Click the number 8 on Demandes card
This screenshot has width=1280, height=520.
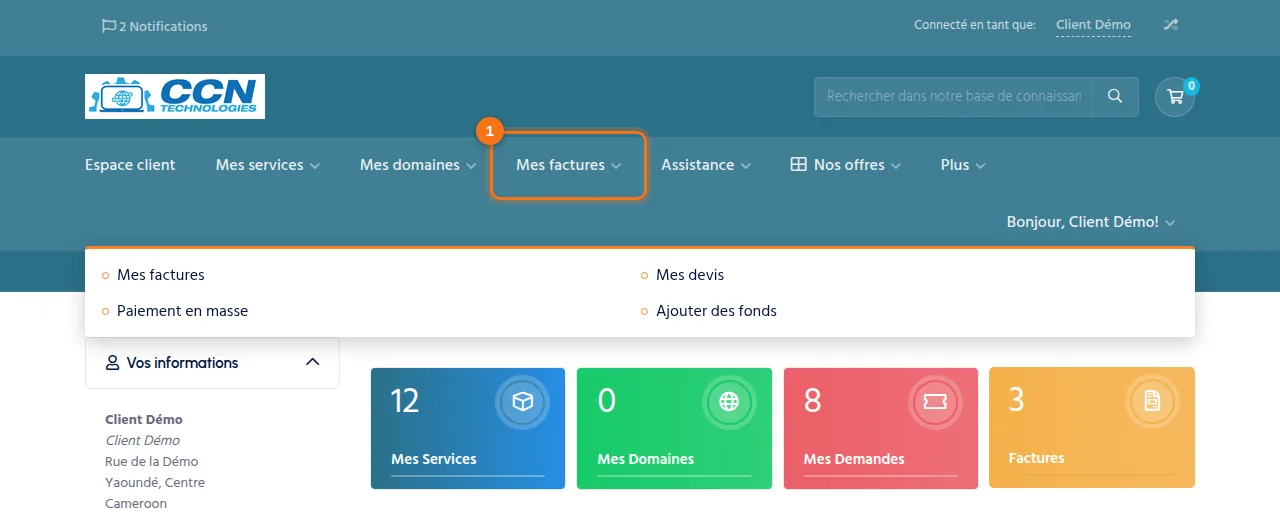click(x=813, y=400)
